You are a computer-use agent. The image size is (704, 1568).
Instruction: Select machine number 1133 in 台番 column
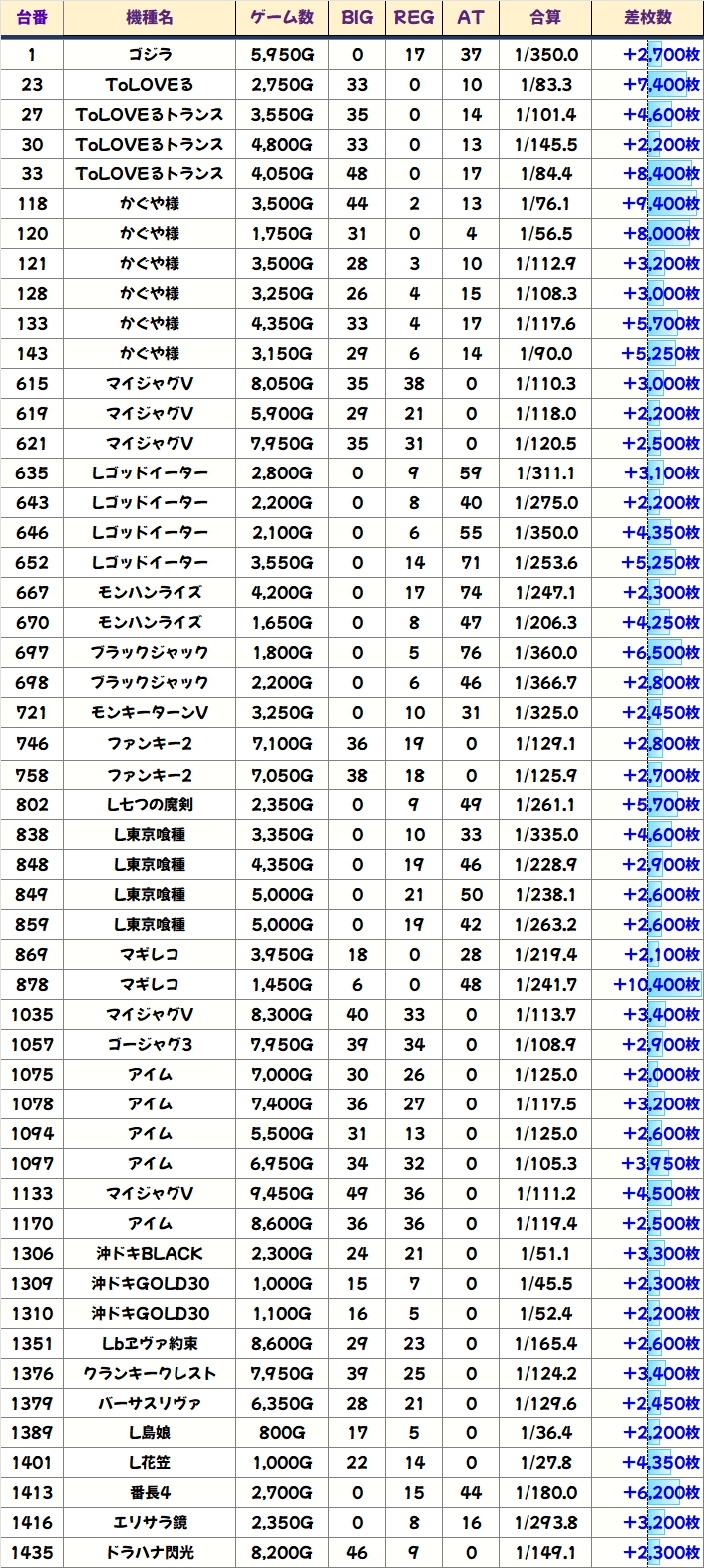point(32,1193)
